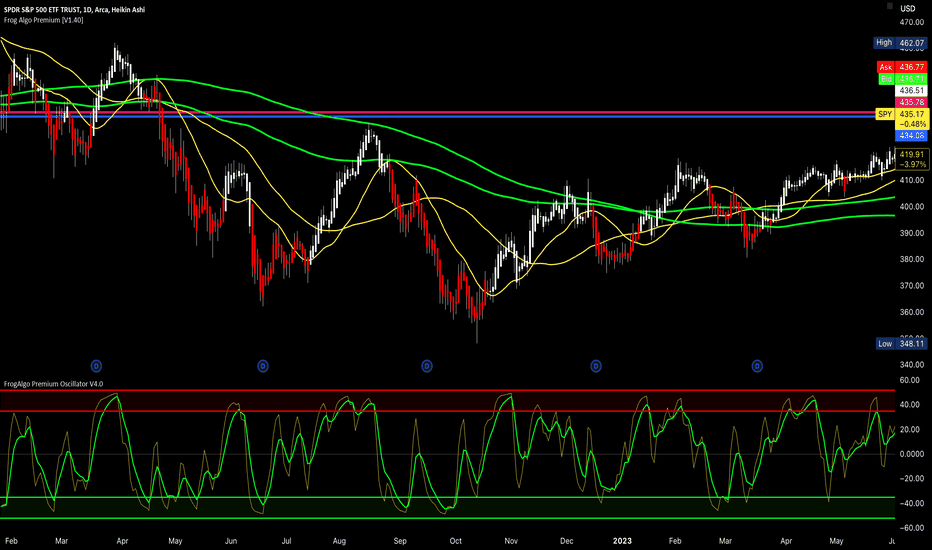Viewport: 932px width, 550px height.
Task: Click the −60.00 oscillator axis value
Action: point(911,528)
